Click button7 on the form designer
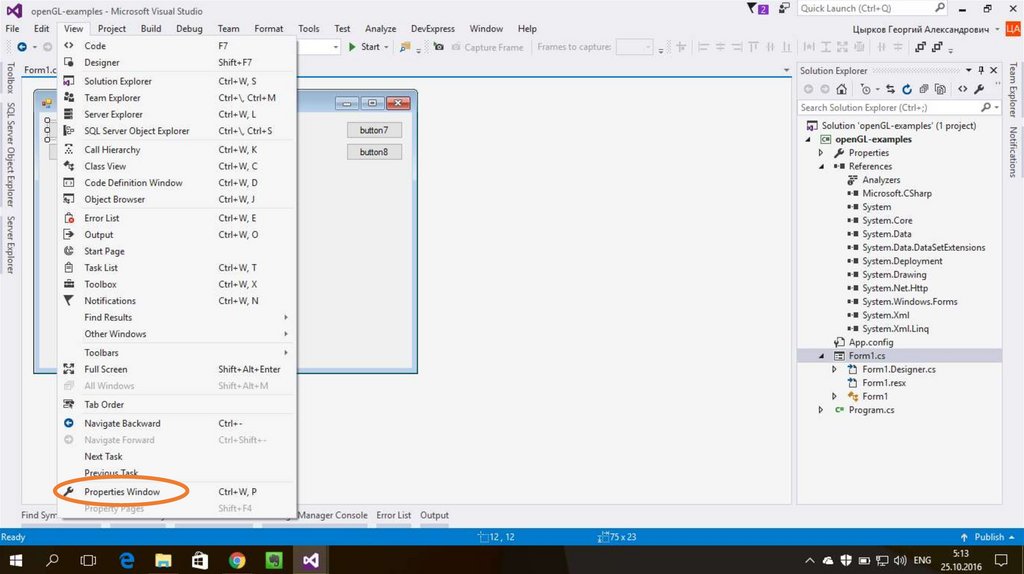Image resolution: width=1024 pixels, height=574 pixels. click(374, 130)
